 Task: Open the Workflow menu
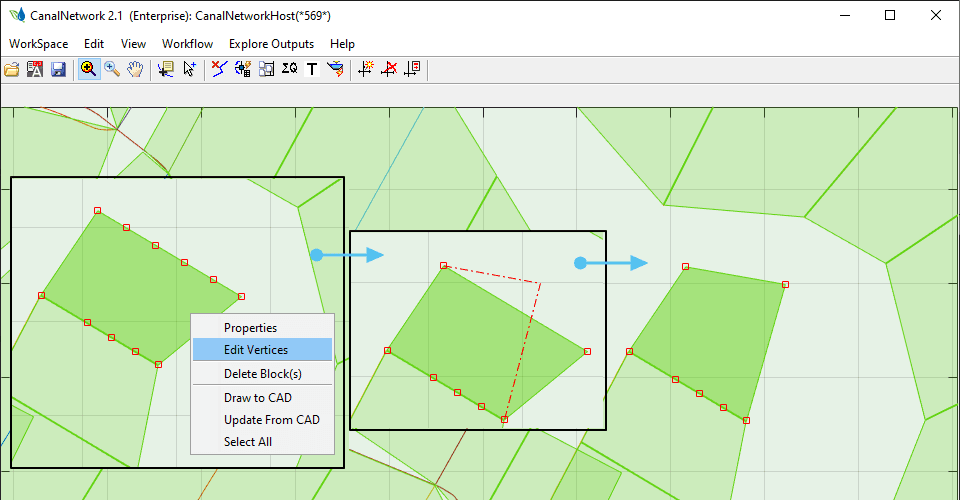[187, 44]
